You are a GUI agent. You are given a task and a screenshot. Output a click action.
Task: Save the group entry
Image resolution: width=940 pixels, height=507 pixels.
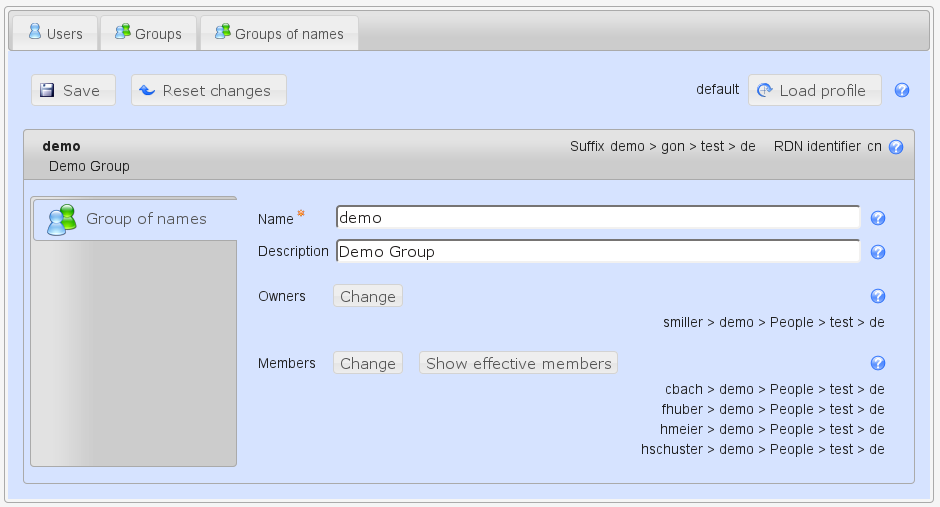pyautogui.click(x=73, y=90)
